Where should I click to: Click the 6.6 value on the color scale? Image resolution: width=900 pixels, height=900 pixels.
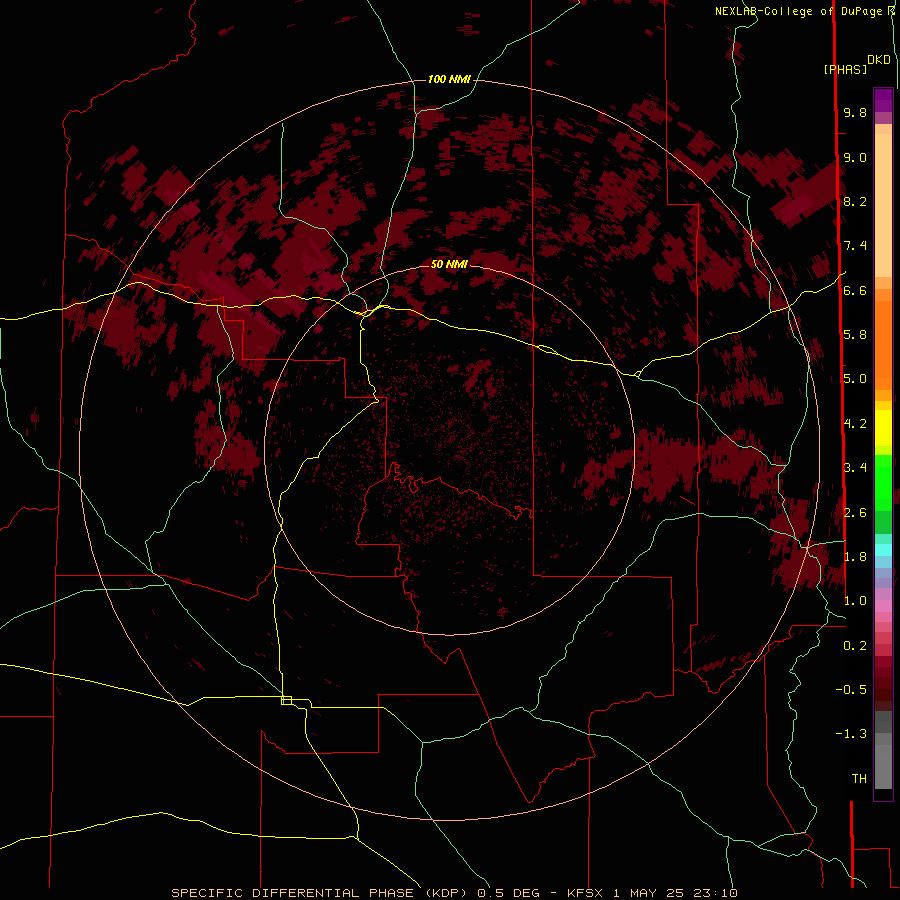(x=855, y=290)
